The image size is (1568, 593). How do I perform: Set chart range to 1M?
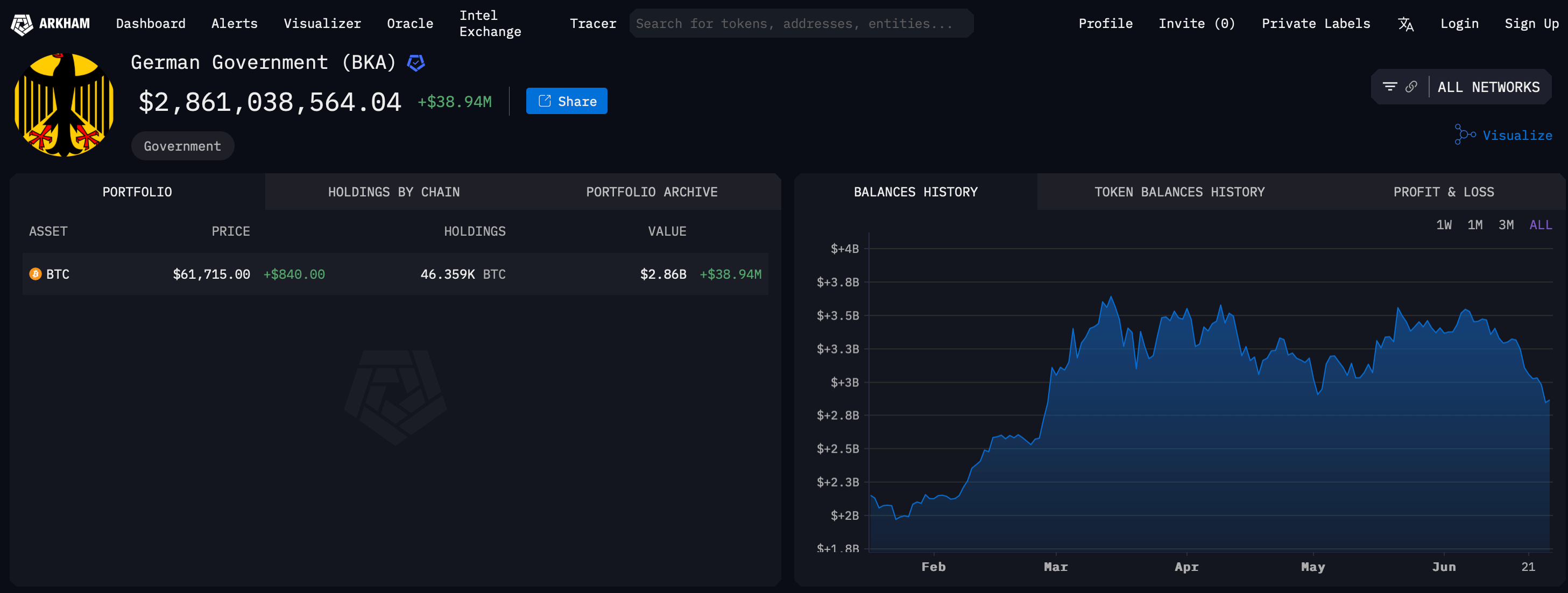click(x=1474, y=224)
